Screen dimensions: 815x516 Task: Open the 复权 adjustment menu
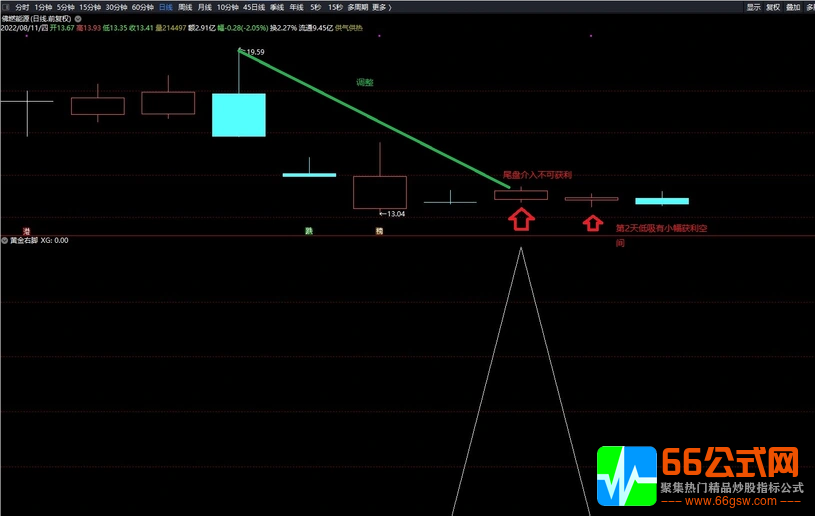click(773, 7)
